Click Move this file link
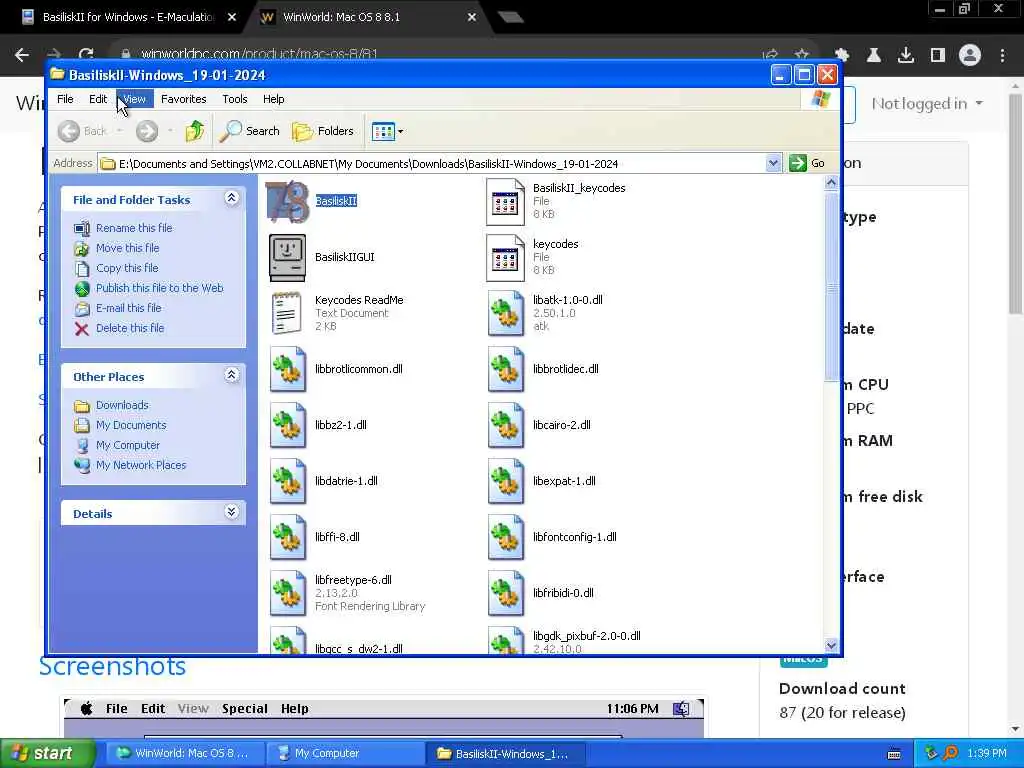The image size is (1024, 768). 127,248
